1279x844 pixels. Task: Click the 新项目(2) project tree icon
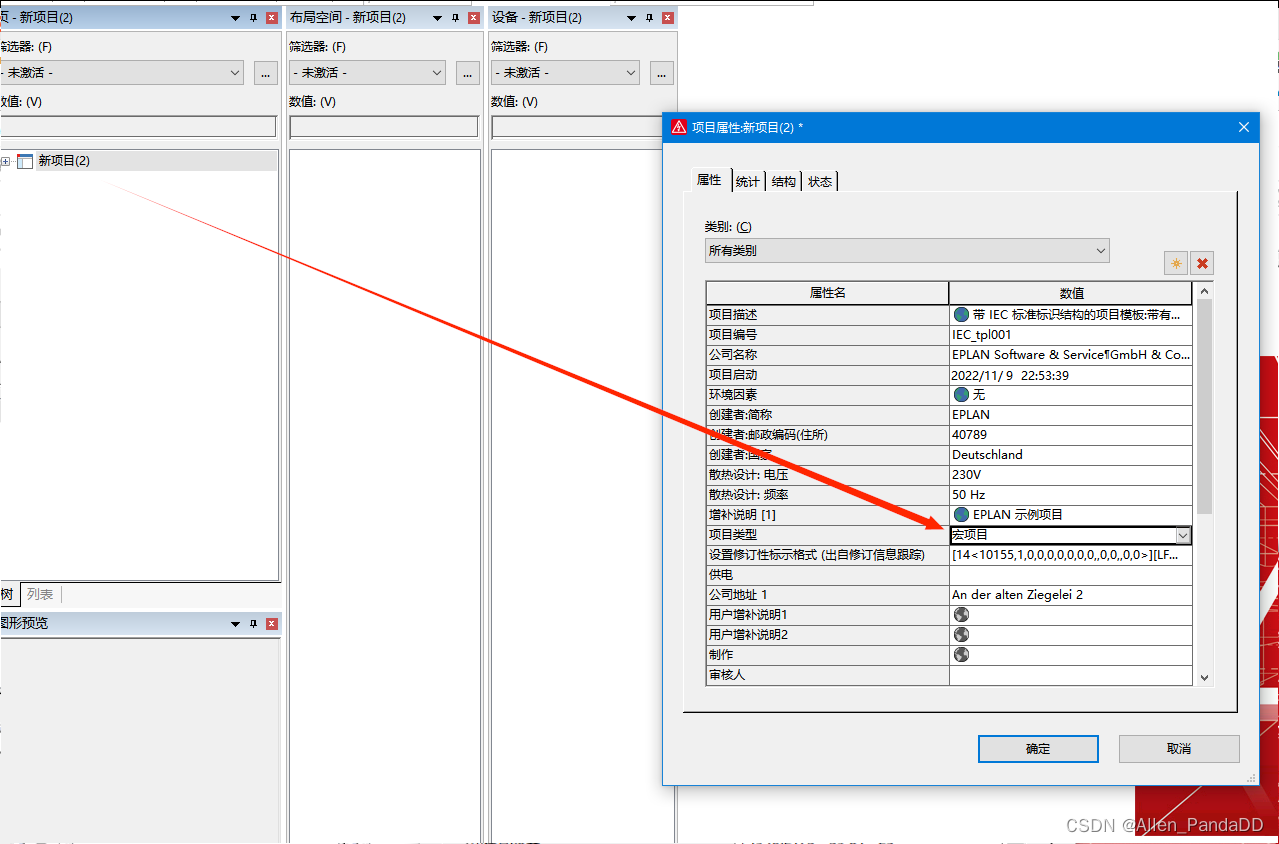click(25, 161)
